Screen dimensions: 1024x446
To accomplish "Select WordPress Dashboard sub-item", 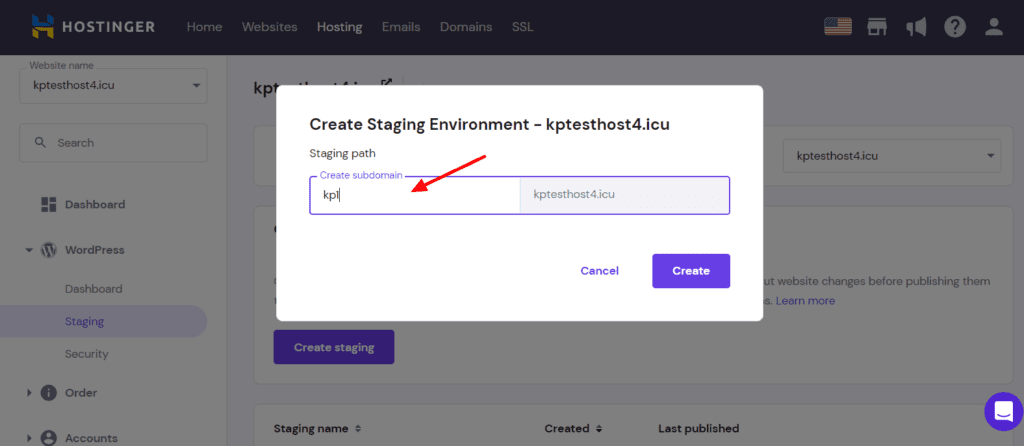I will coord(93,289).
